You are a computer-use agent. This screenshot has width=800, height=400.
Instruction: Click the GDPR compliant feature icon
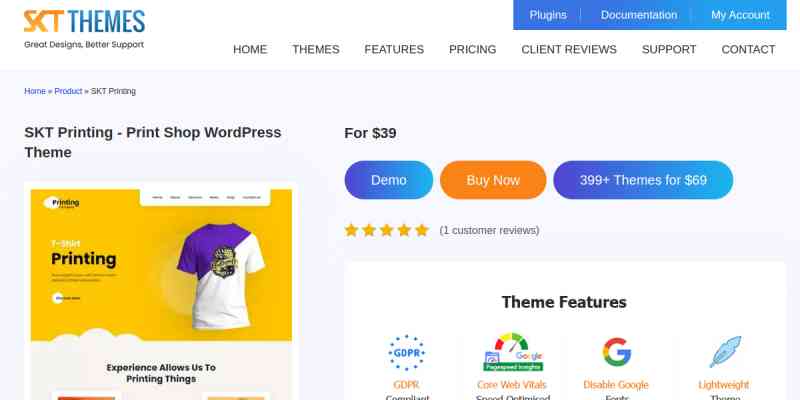406,353
